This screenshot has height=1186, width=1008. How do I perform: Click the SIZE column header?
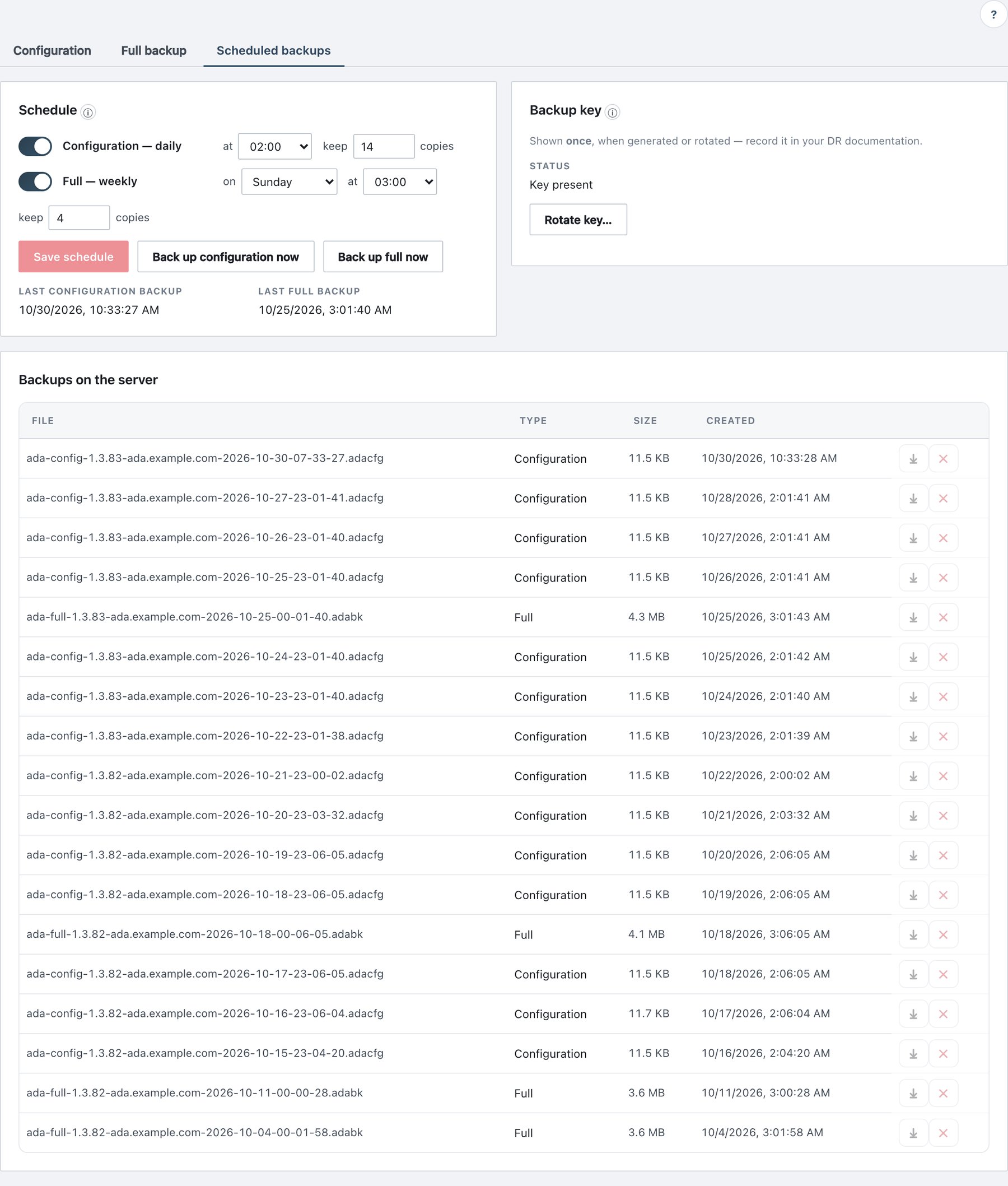coord(645,421)
